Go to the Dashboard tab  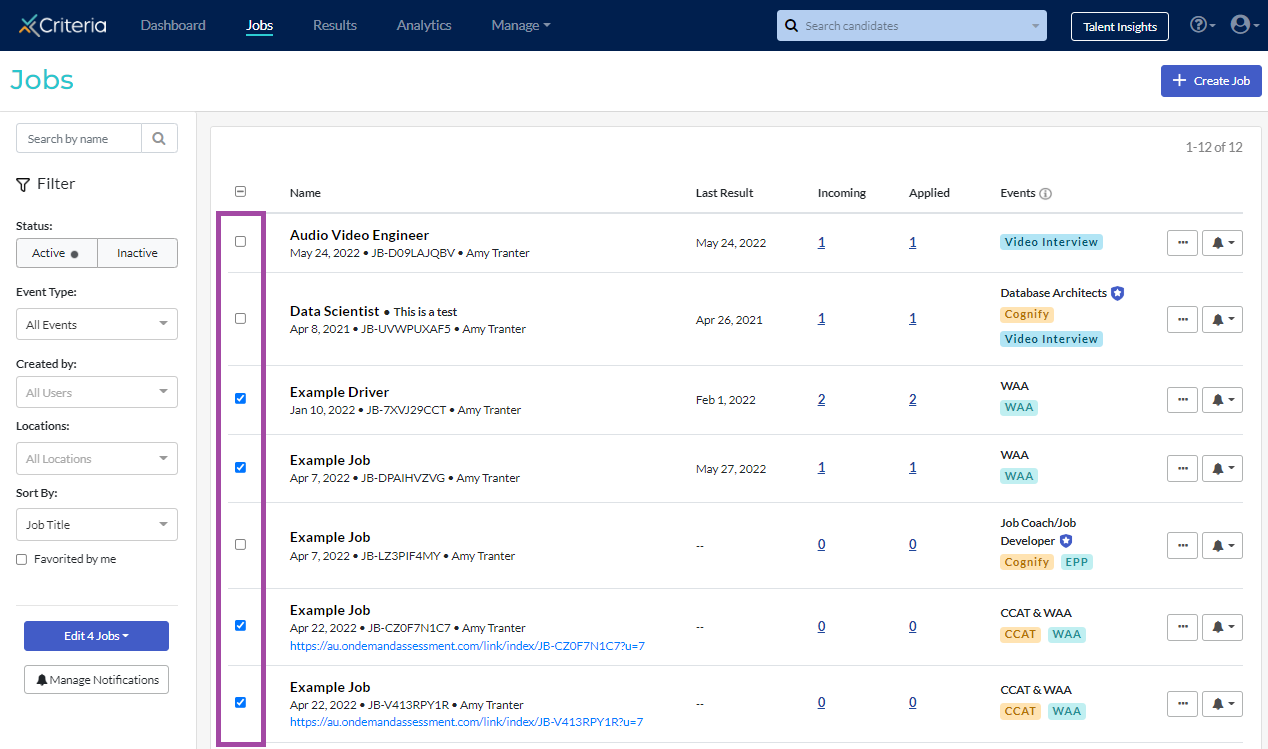173,25
